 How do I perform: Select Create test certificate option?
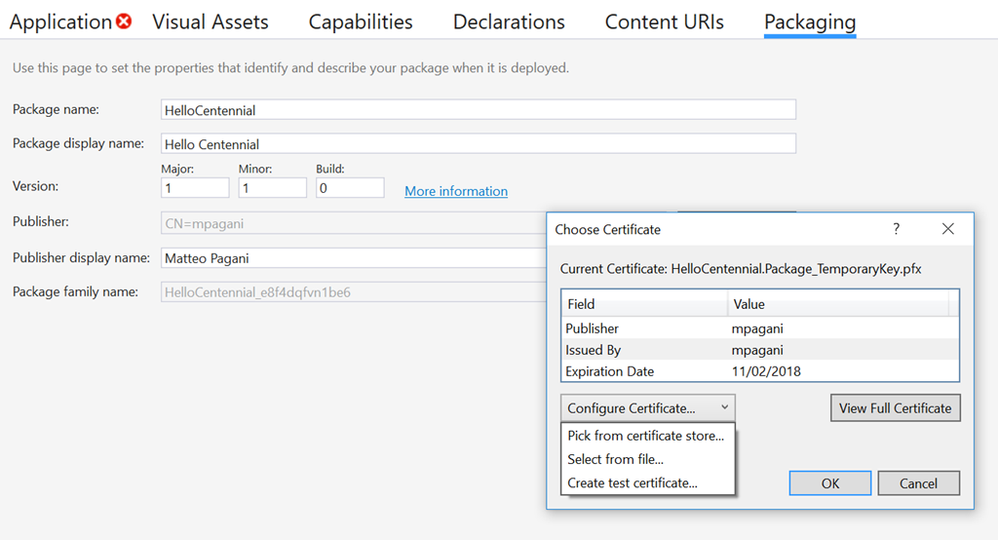click(x=633, y=483)
